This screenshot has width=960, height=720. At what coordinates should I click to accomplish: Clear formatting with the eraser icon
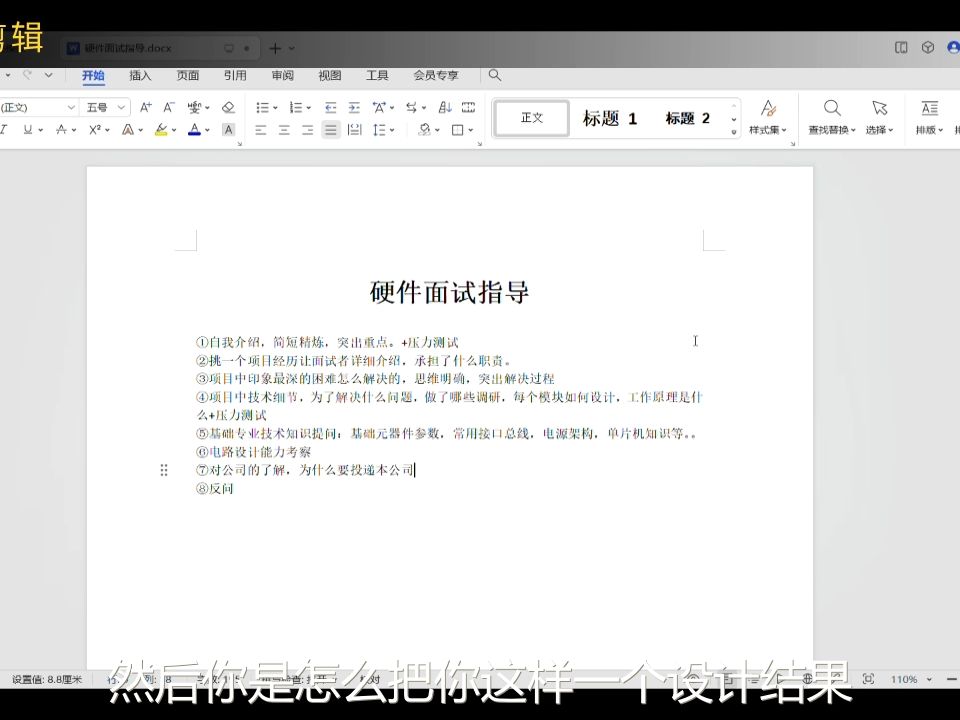(228, 107)
